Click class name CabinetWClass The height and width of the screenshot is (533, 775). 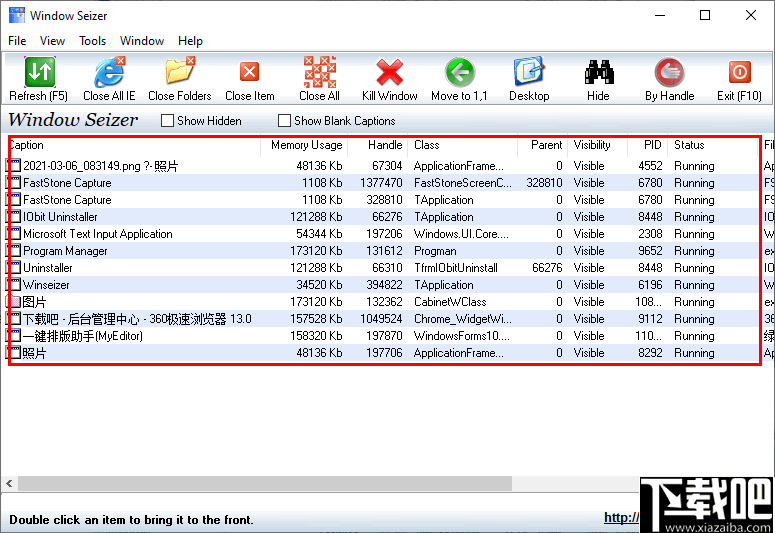450,302
